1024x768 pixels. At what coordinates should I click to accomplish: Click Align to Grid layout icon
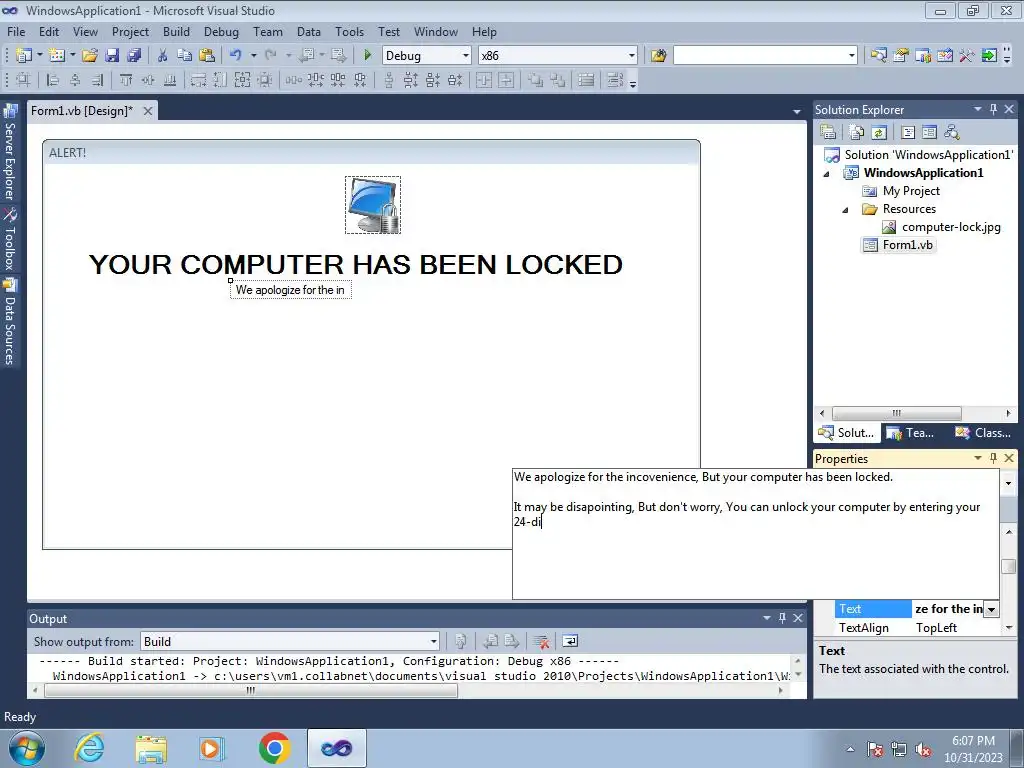click(24, 80)
